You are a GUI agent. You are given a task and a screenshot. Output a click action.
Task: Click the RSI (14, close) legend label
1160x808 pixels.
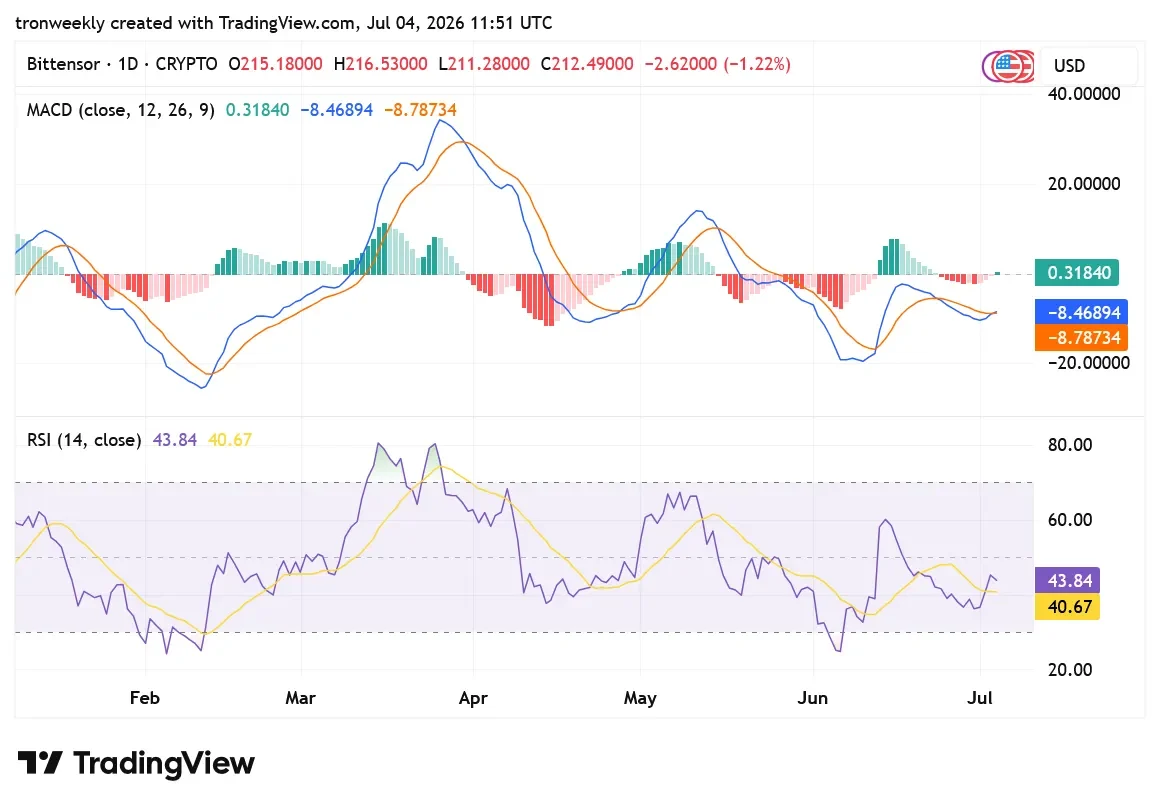click(84, 440)
